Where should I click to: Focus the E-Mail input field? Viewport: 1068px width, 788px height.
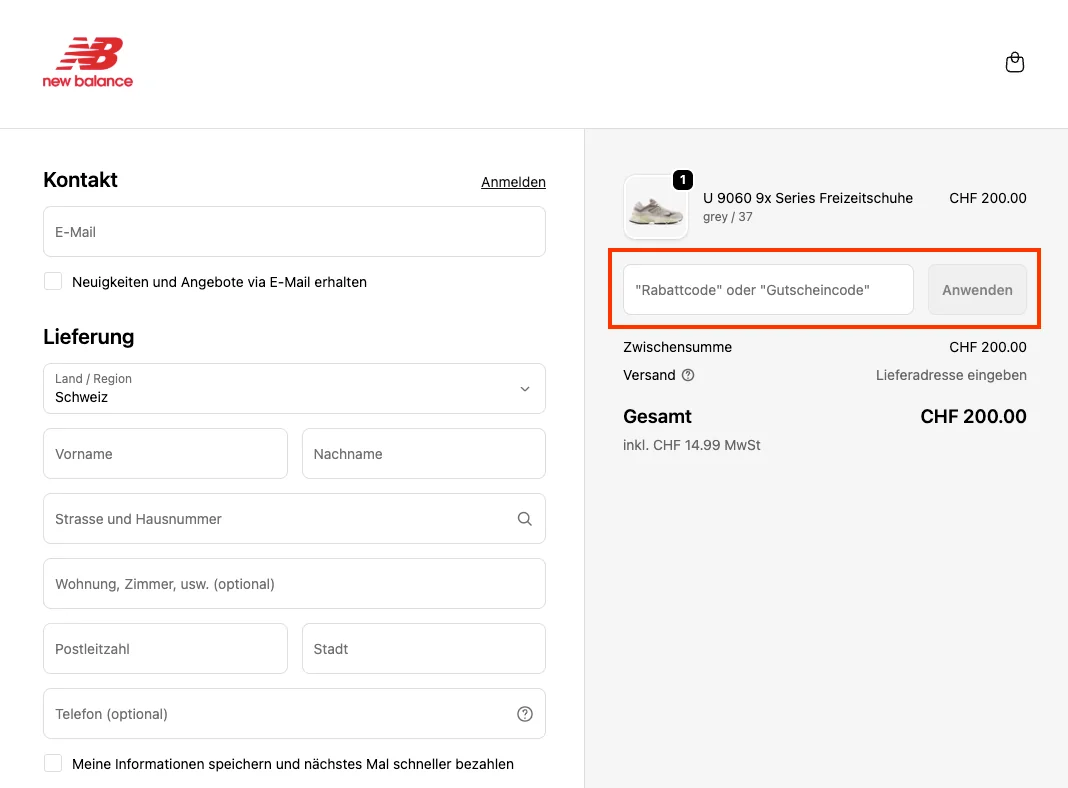[x=294, y=232]
